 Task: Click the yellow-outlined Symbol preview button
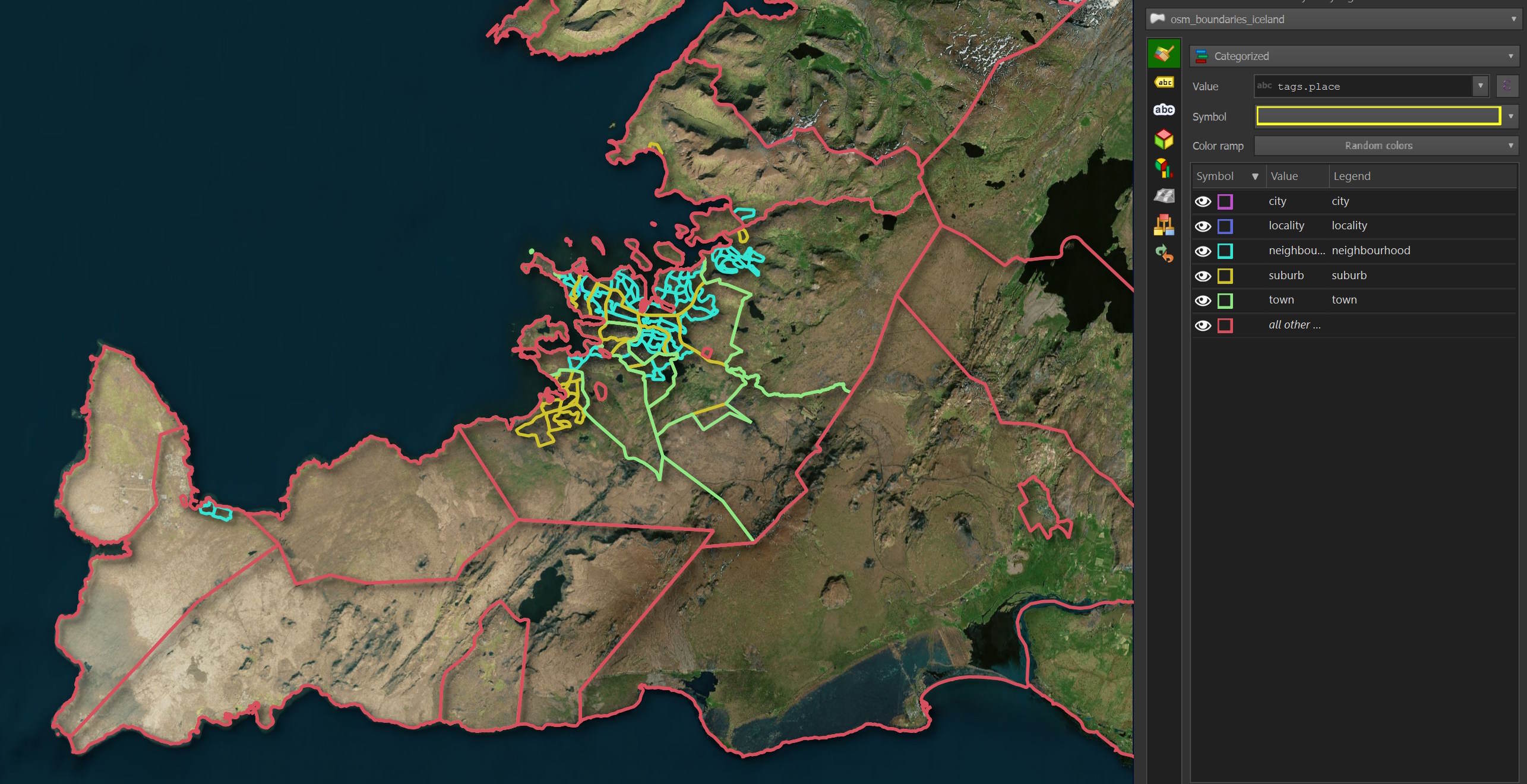pos(1378,116)
